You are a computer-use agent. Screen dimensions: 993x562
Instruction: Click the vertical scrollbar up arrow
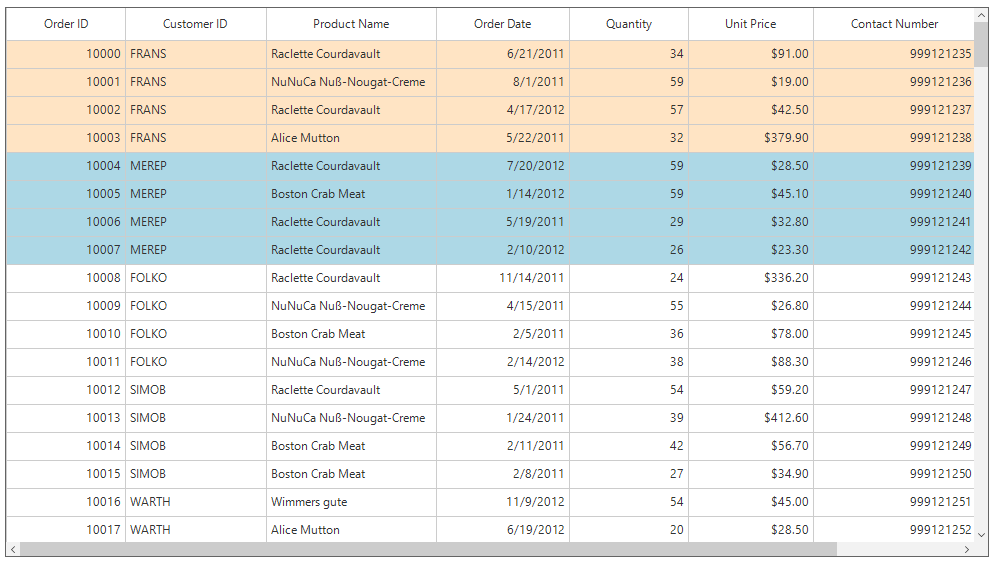tap(981, 15)
